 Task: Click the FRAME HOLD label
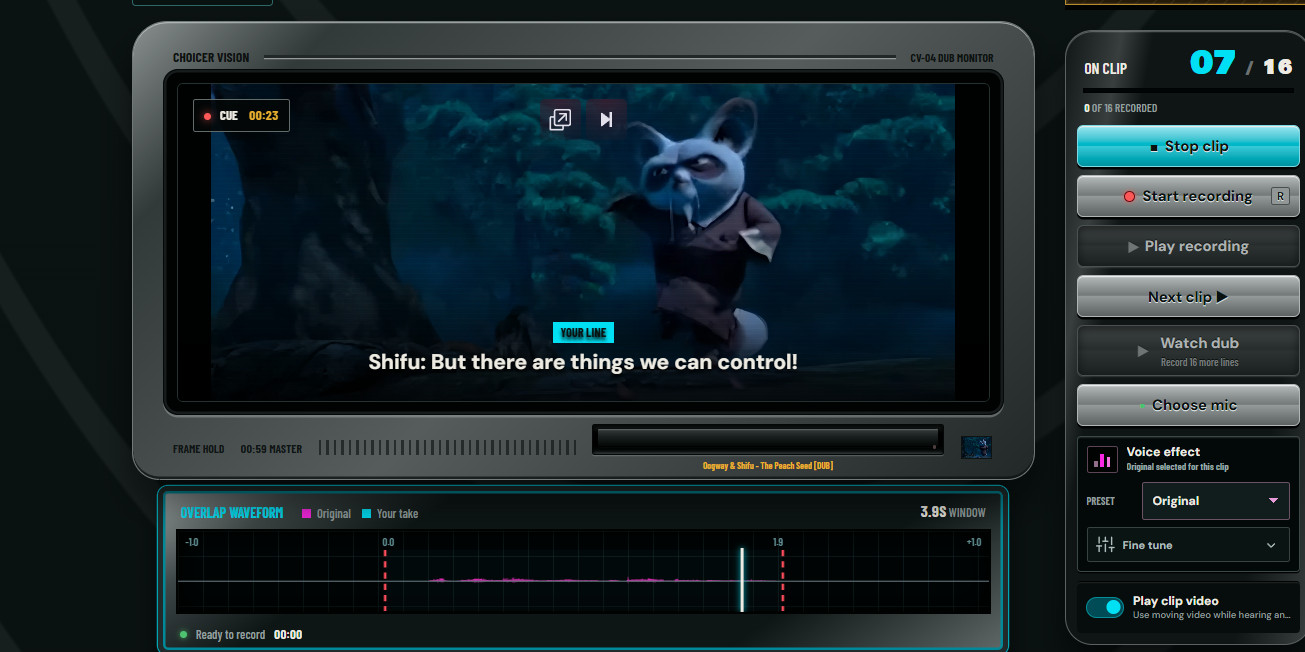(x=199, y=449)
